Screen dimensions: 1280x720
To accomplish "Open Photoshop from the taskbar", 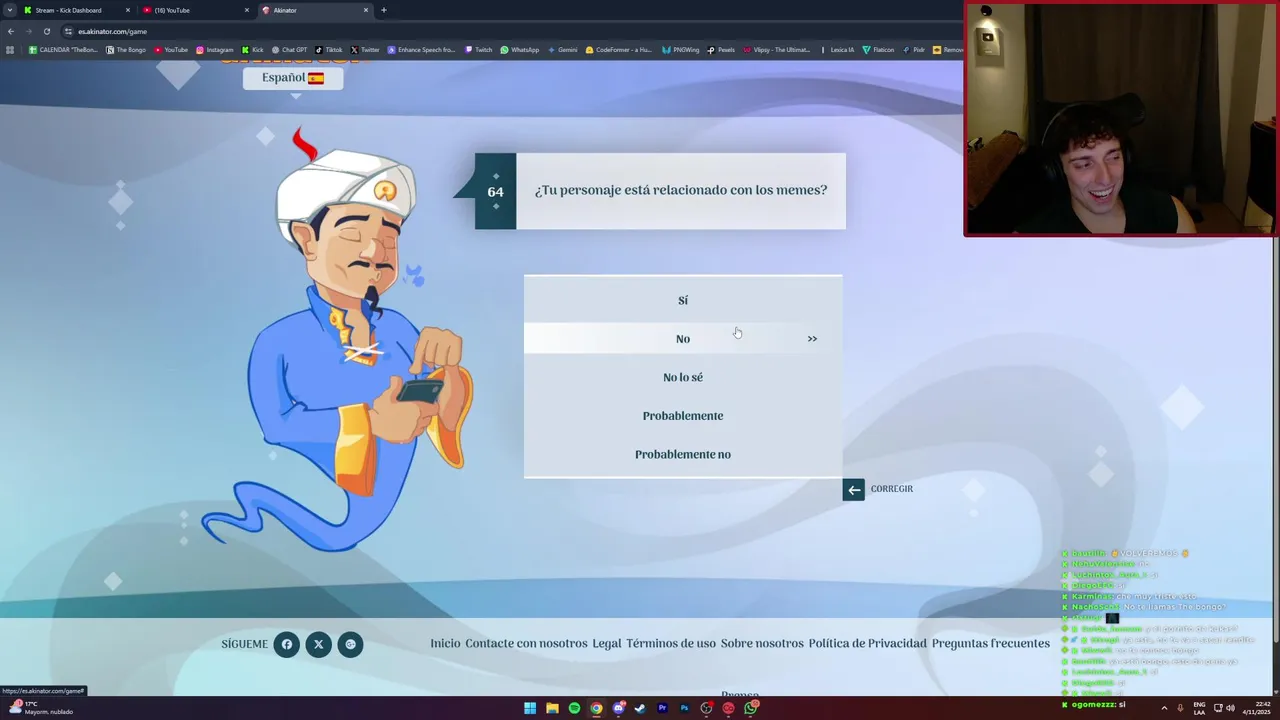I will (684, 708).
